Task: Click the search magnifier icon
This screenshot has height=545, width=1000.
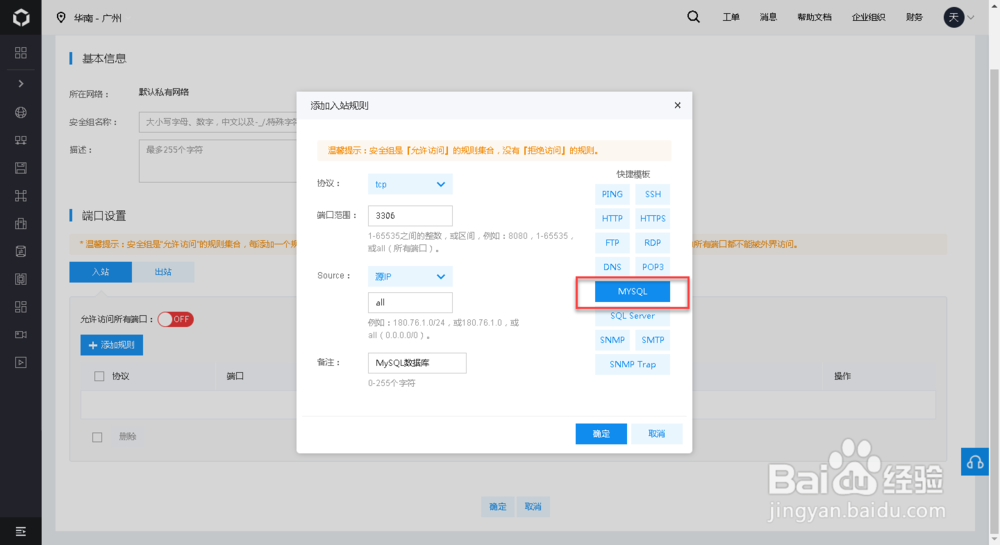Action: tap(693, 17)
